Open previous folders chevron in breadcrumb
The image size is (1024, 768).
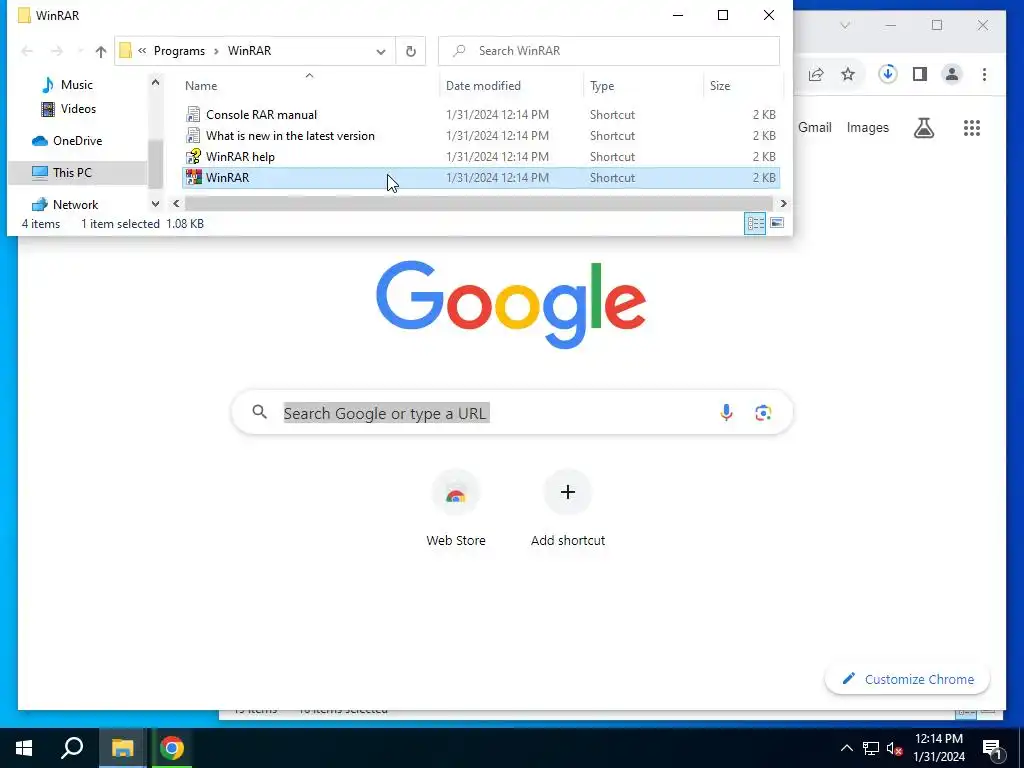pos(142,50)
